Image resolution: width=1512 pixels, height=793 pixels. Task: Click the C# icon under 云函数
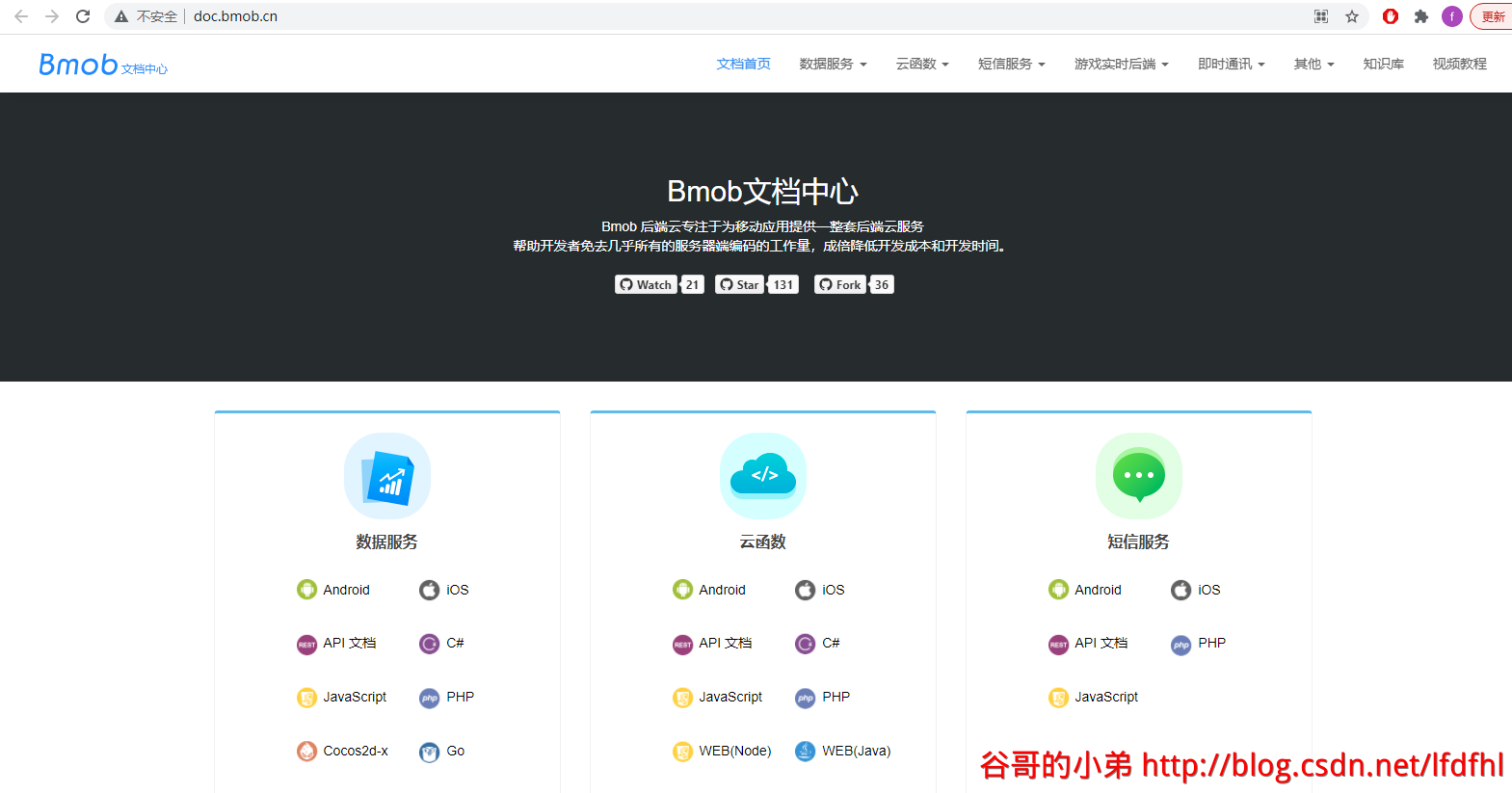806,644
